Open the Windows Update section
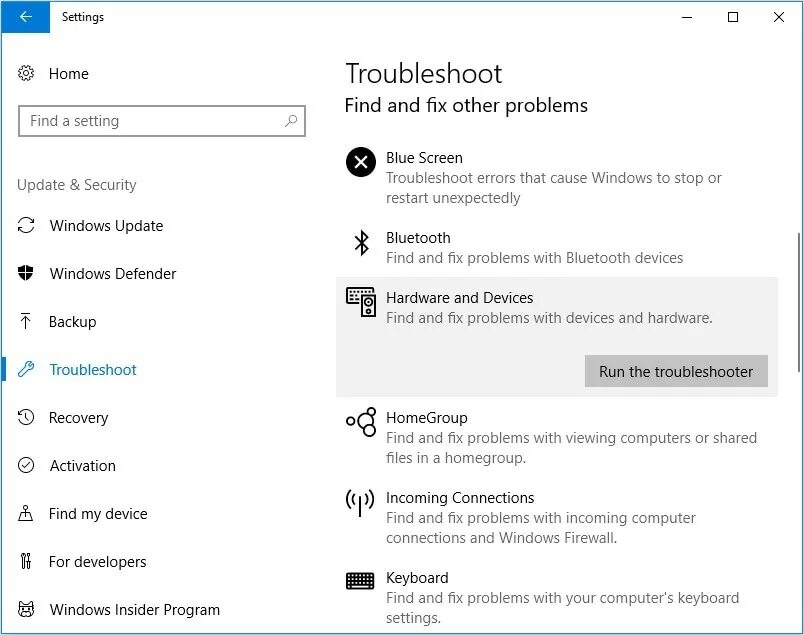This screenshot has height=635, width=804. point(106,226)
